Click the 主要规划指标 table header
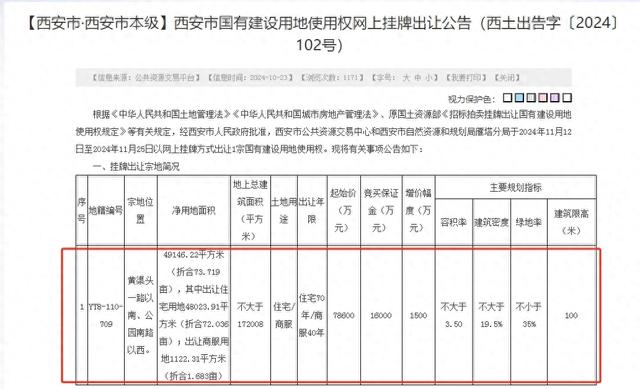 pyautogui.click(x=516, y=188)
